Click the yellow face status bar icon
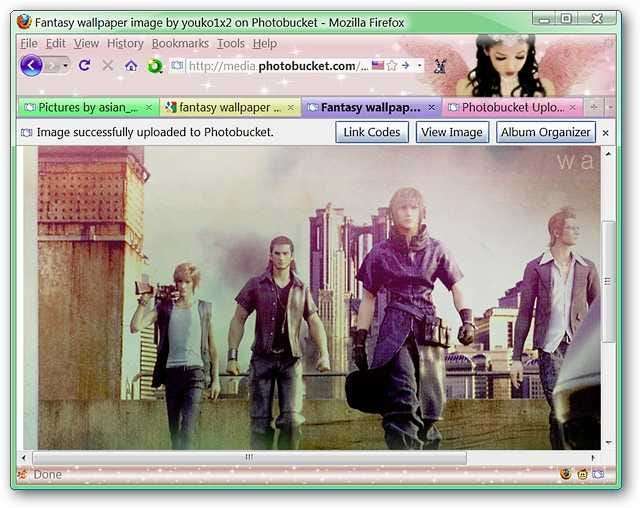Viewport: 640px width, 508px height. click(582, 475)
